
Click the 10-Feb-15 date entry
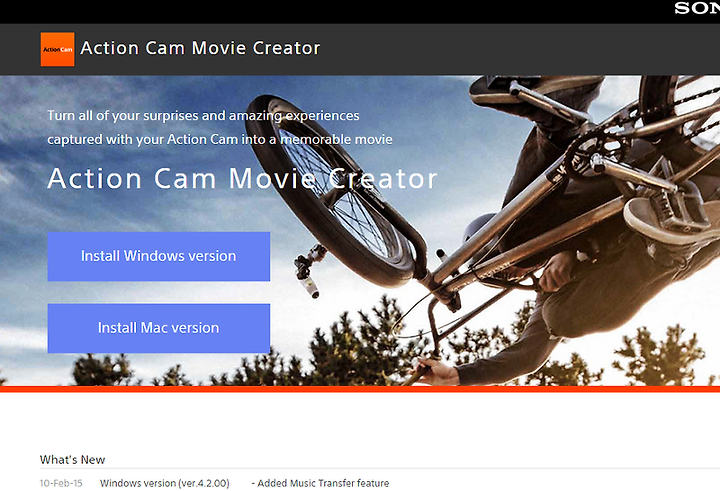(61, 483)
